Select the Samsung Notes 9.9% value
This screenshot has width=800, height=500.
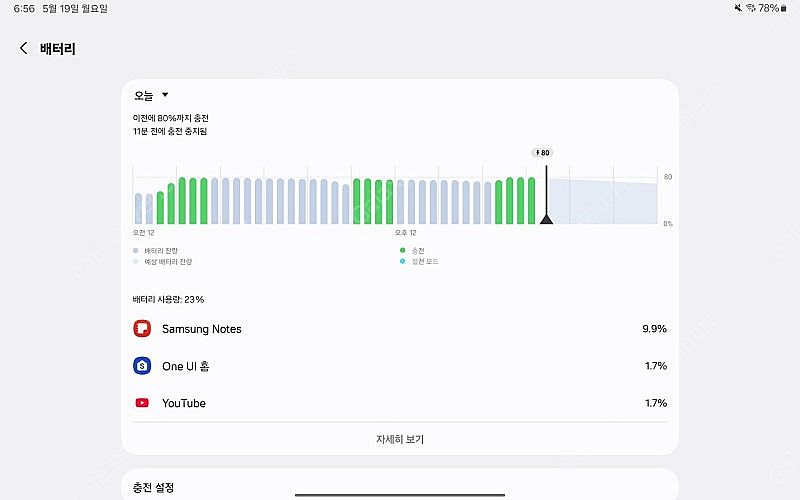pos(654,329)
